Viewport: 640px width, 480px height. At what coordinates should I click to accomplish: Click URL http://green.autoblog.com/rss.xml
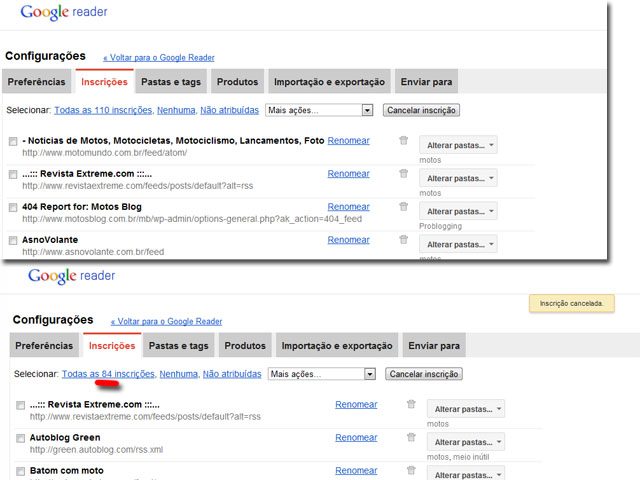pos(96,449)
